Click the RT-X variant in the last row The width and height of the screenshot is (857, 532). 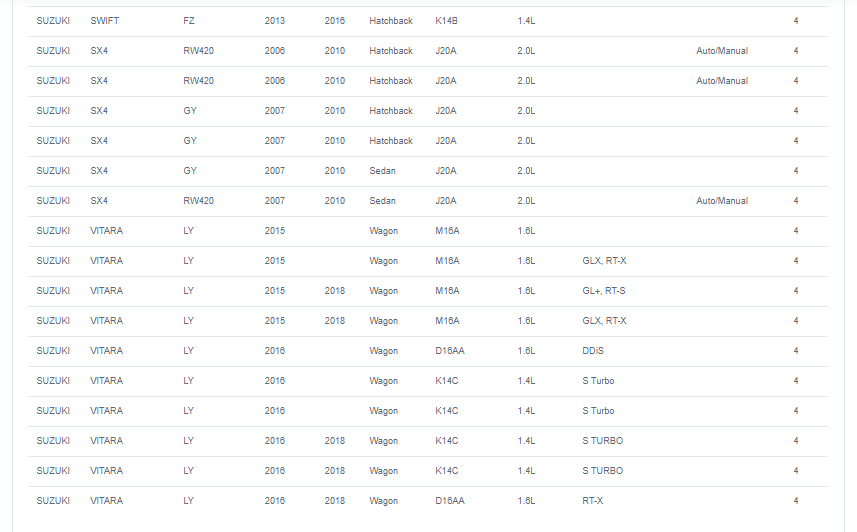[x=592, y=500]
